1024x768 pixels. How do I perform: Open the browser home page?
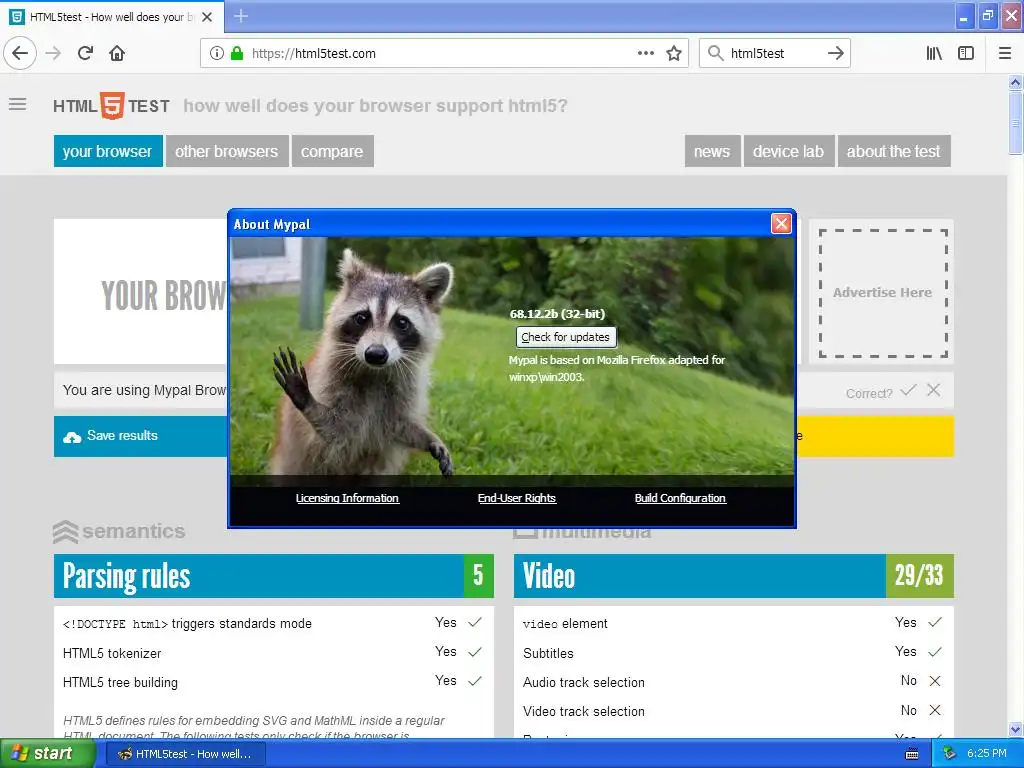pyautogui.click(x=117, y=53)
